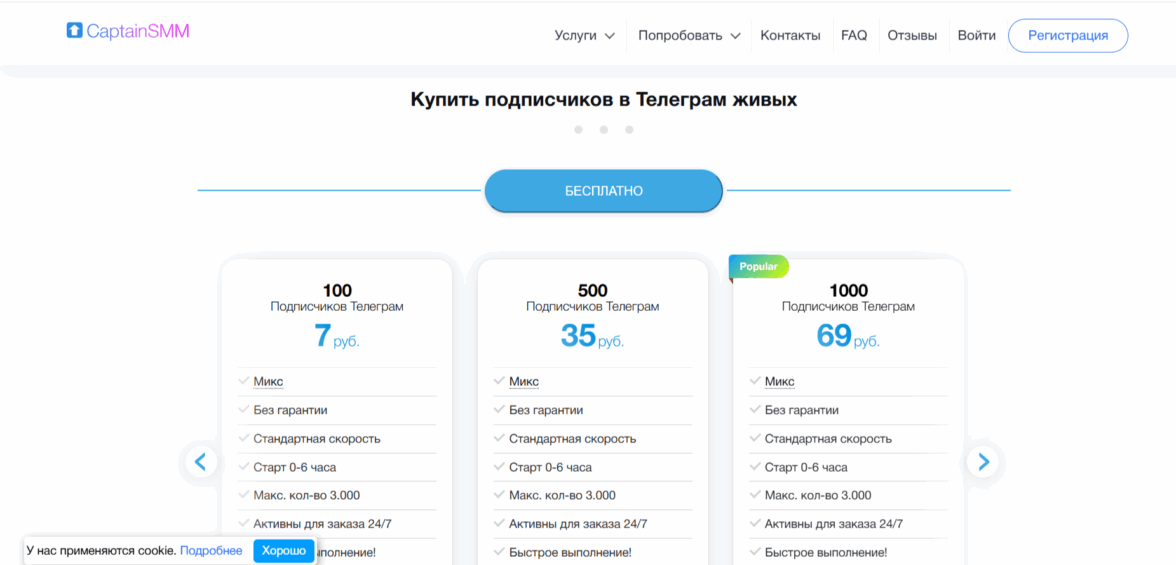Click checkmark next to Старт 0-6 часа in 500 plan

click(499, 467)
